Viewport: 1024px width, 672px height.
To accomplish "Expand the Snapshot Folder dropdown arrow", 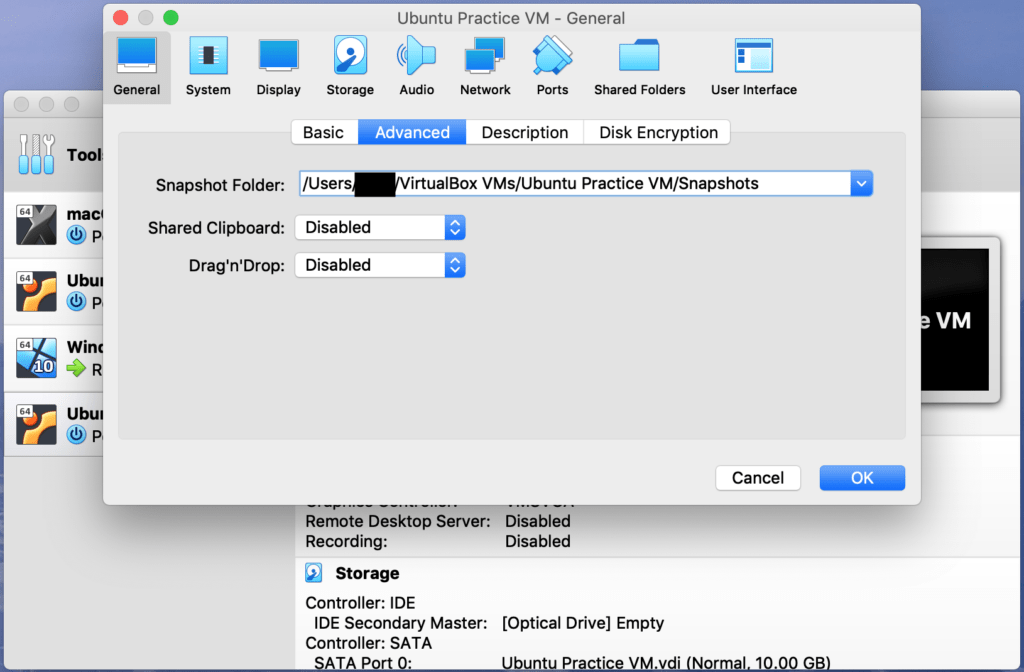I will pos(861,184).
